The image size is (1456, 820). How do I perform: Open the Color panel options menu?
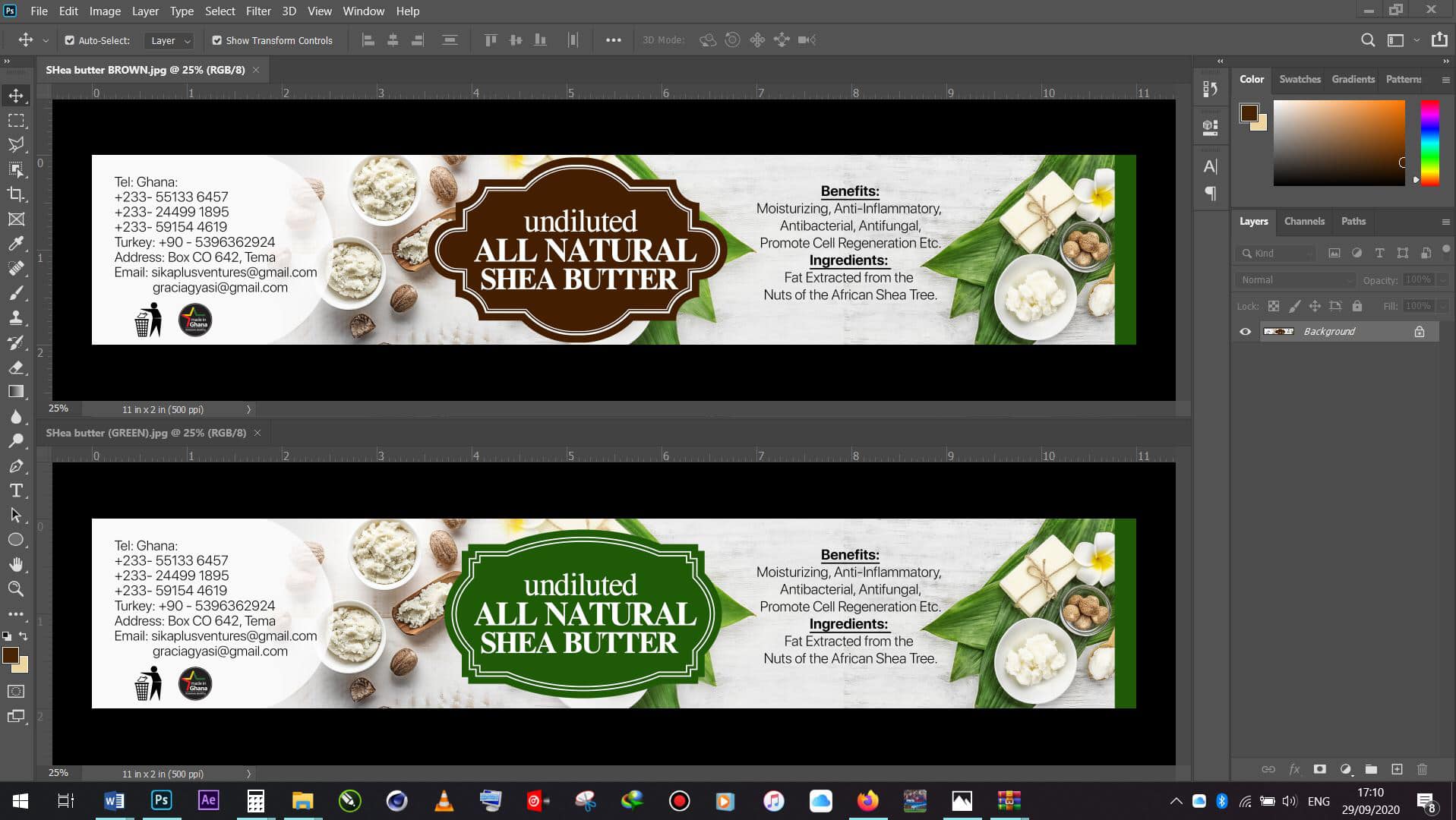[x=1445, y=80]
